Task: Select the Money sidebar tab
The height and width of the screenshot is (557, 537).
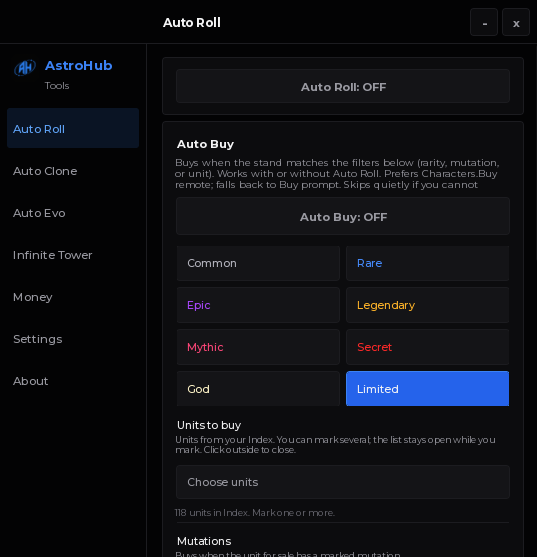Action: point(73,297)
